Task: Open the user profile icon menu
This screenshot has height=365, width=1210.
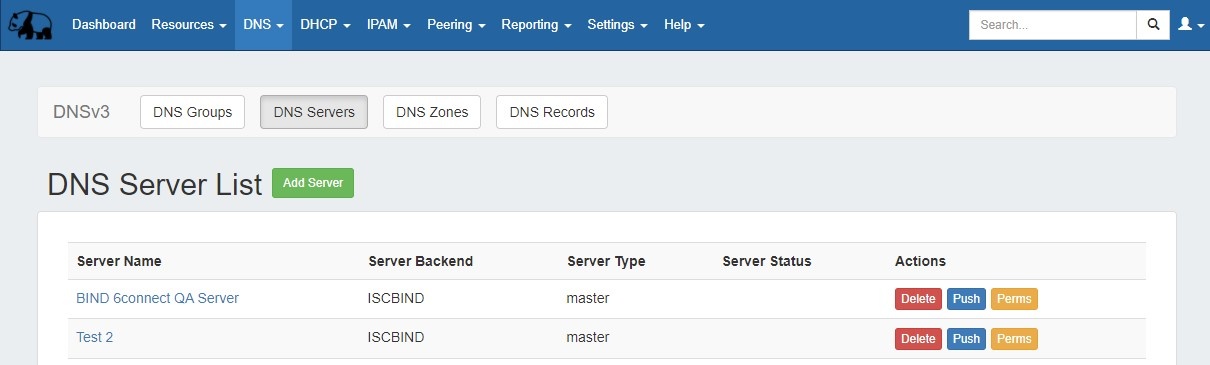Action: tap(1190, 25)
